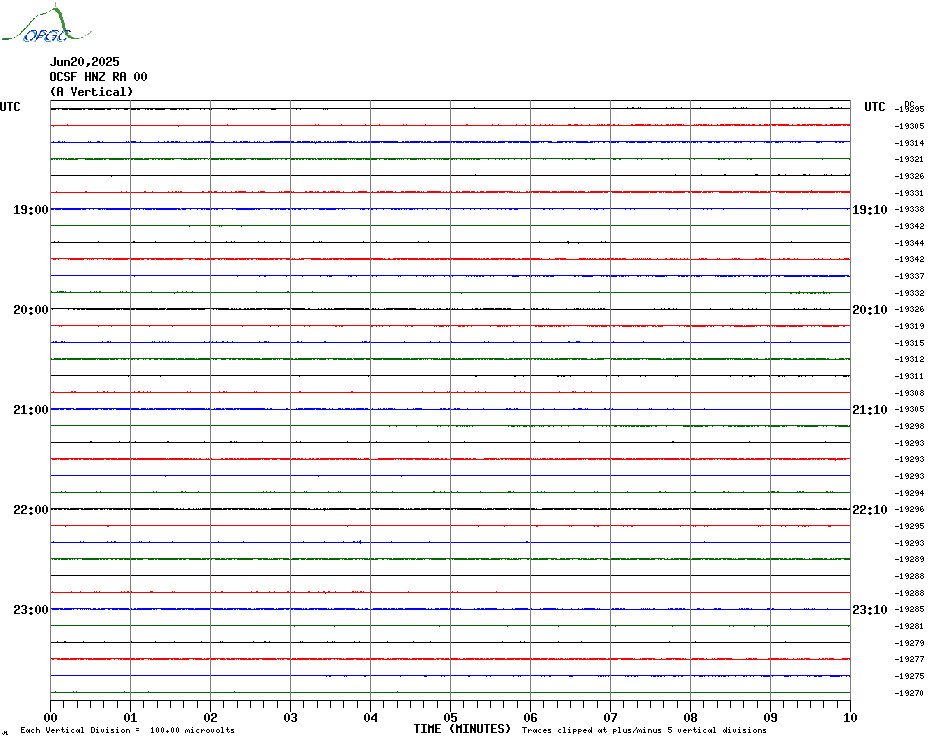
Task: Click the 21:00 time label
Action: 31,410
